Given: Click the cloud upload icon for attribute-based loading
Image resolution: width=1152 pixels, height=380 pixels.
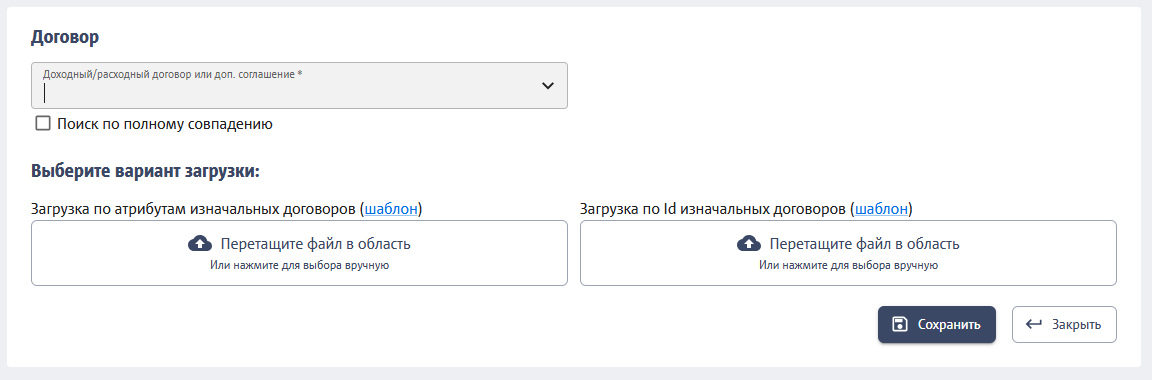Looking at the screenshot, I should point(200,243).
